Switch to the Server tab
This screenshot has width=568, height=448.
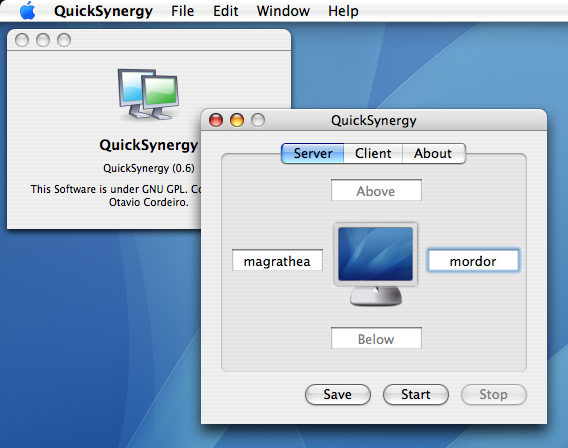click(313, 153)
